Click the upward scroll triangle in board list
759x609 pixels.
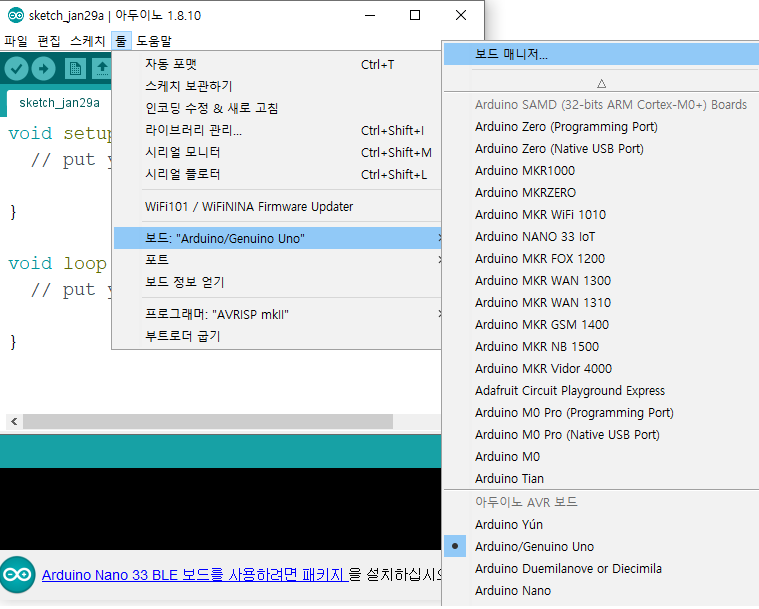(601, 84)
